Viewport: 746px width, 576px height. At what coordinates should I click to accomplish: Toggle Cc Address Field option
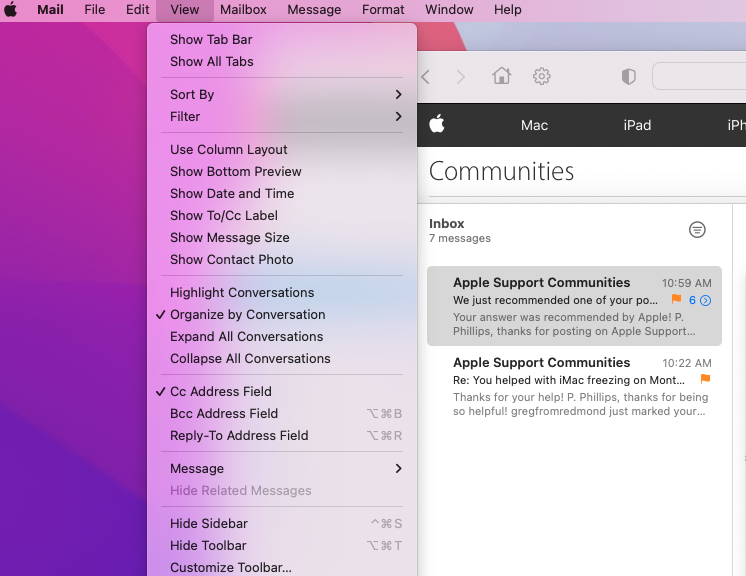pyautogui.click(x=282, y=391)
